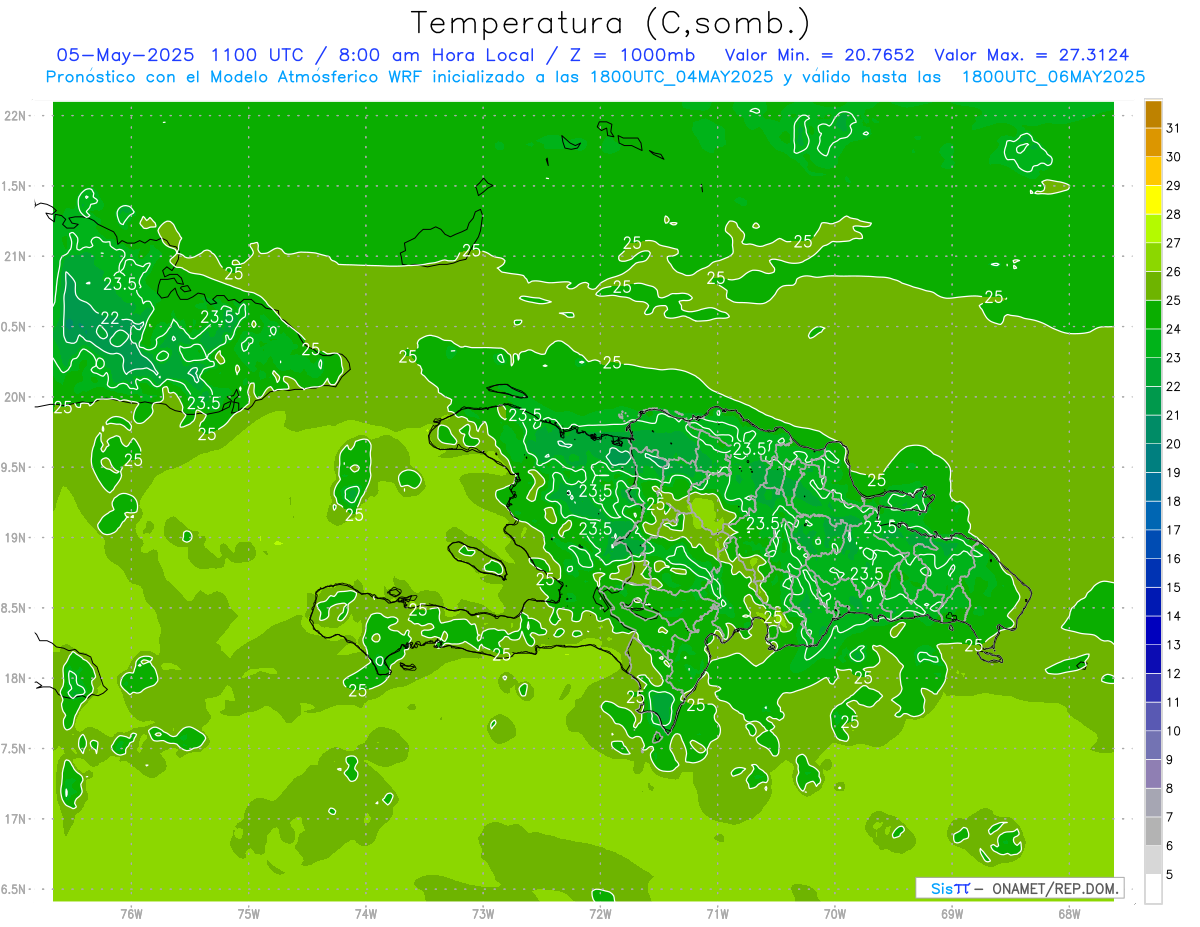This screenshot has height=927, width=1200.
Task: Click the olive-green swatch between legend 25 and 26
Action: 1153,286
